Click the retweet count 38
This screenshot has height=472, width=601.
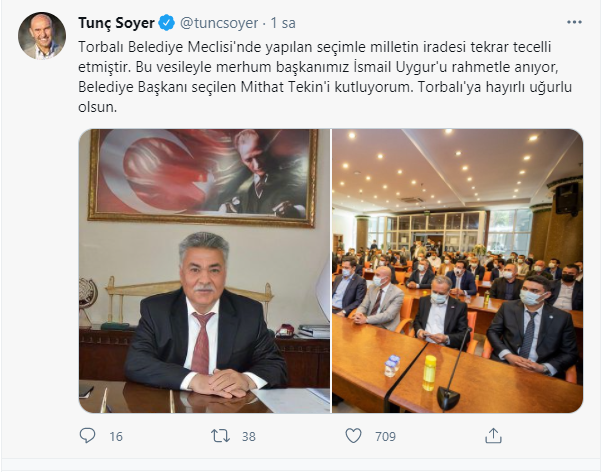(x=249, y=436)
